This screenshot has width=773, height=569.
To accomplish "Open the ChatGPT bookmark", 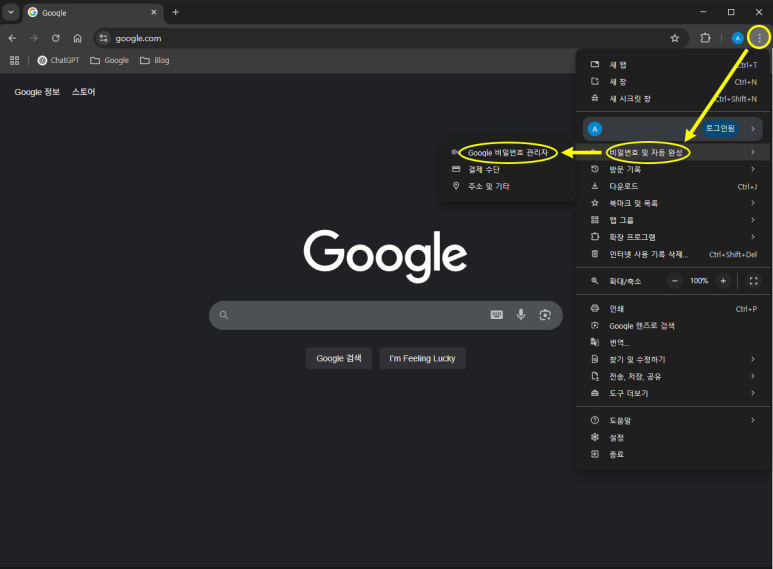I will [x=59, y=60].
